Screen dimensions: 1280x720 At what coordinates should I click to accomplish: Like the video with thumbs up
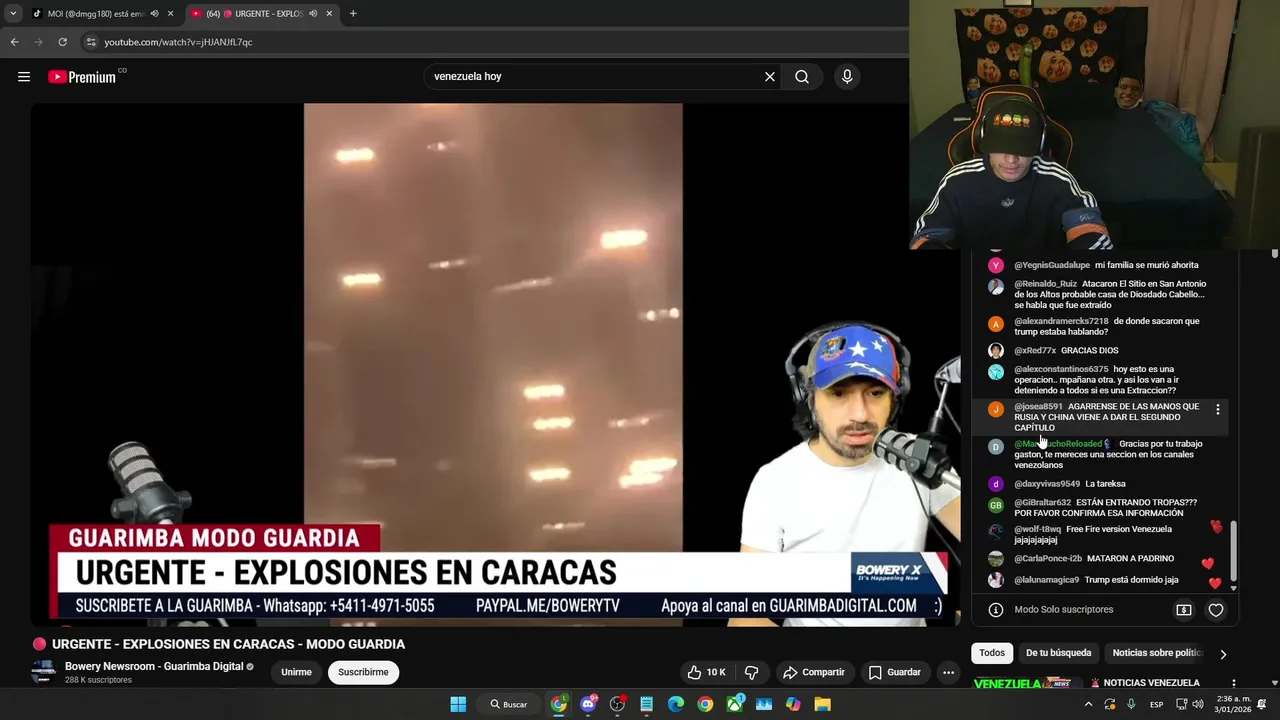pos(706,672)
